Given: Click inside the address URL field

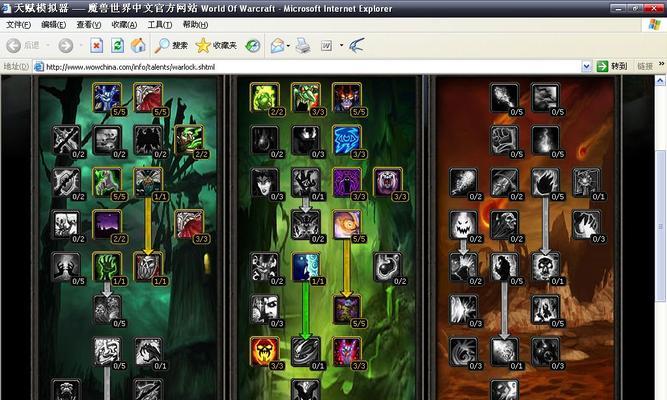Looking at the screenshot, I should (300, 67).
